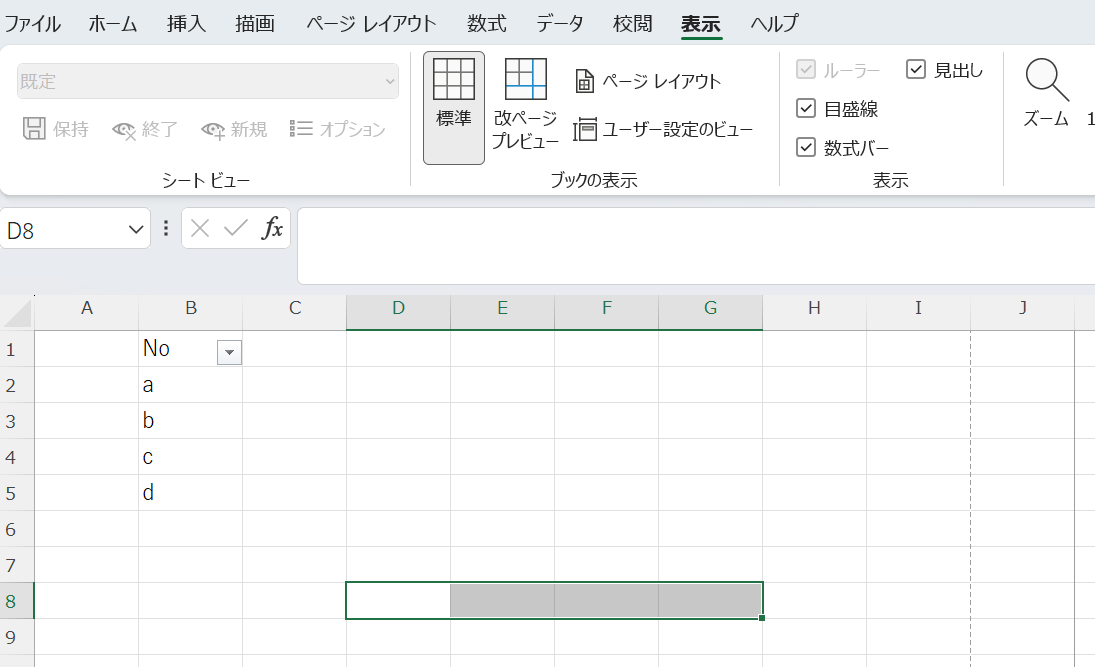The height and width of the screenshot is (667, 1095).
Task: Toggle the 数式バー checkbox
Action: pos(806,148)
